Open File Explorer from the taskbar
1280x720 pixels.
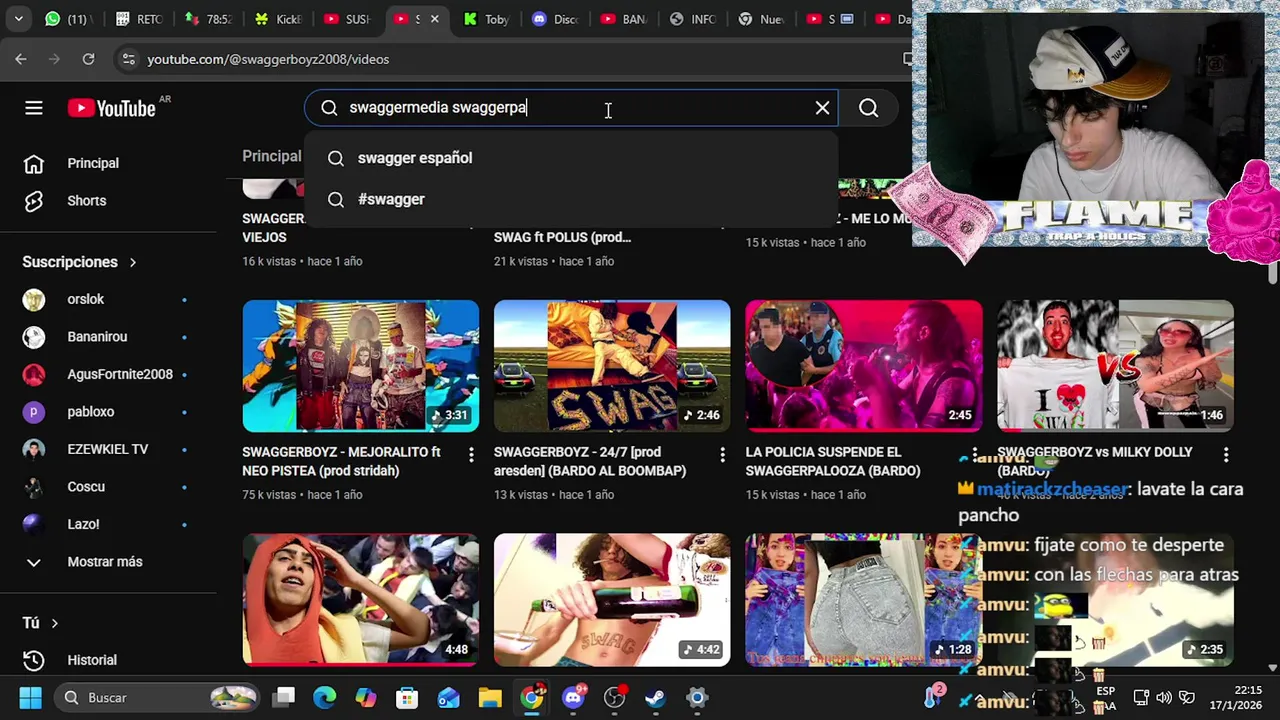tap(489, 697)
